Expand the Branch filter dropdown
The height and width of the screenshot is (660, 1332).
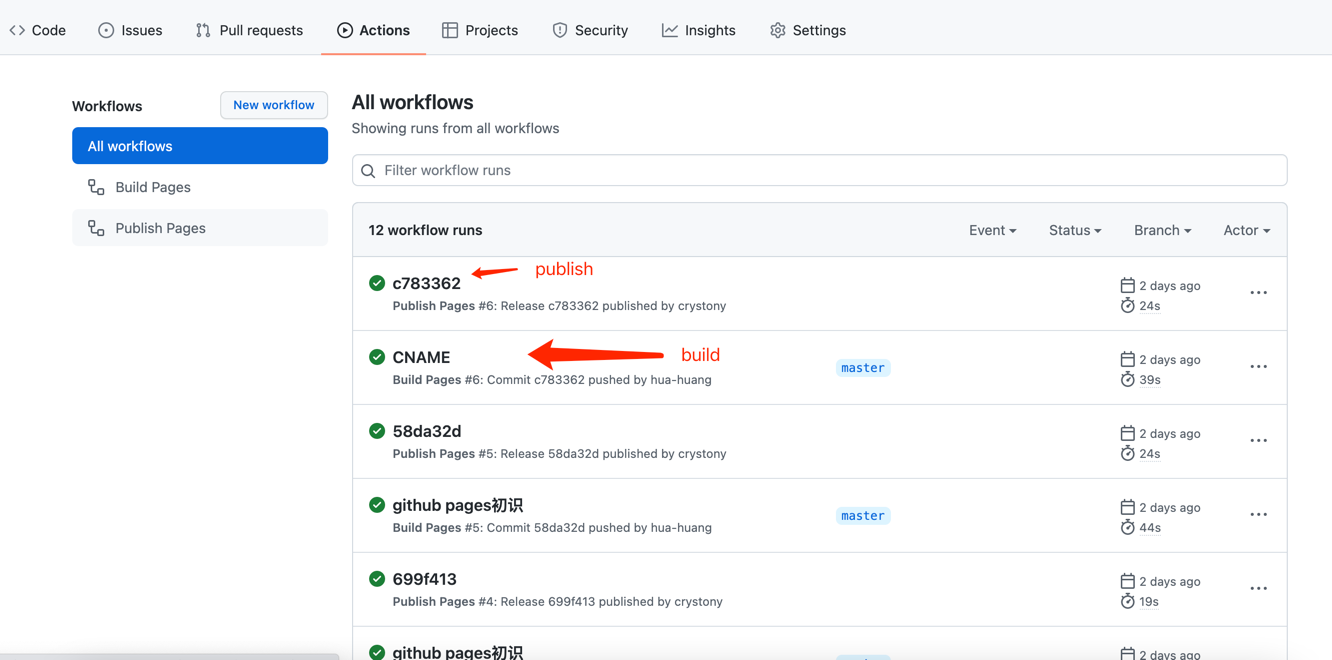click(1162, 230)
